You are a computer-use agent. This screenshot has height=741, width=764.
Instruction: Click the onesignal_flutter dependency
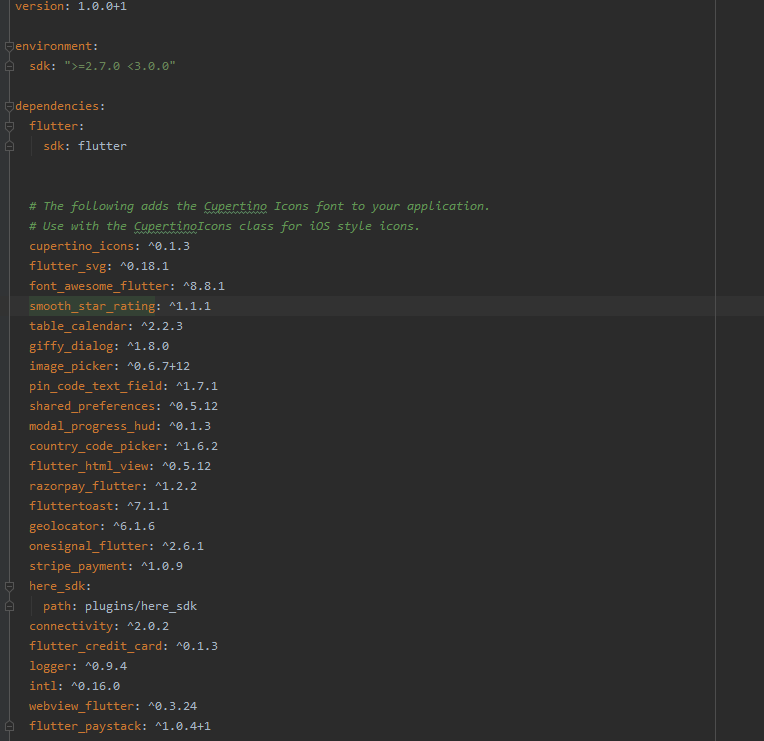(116, 546)
